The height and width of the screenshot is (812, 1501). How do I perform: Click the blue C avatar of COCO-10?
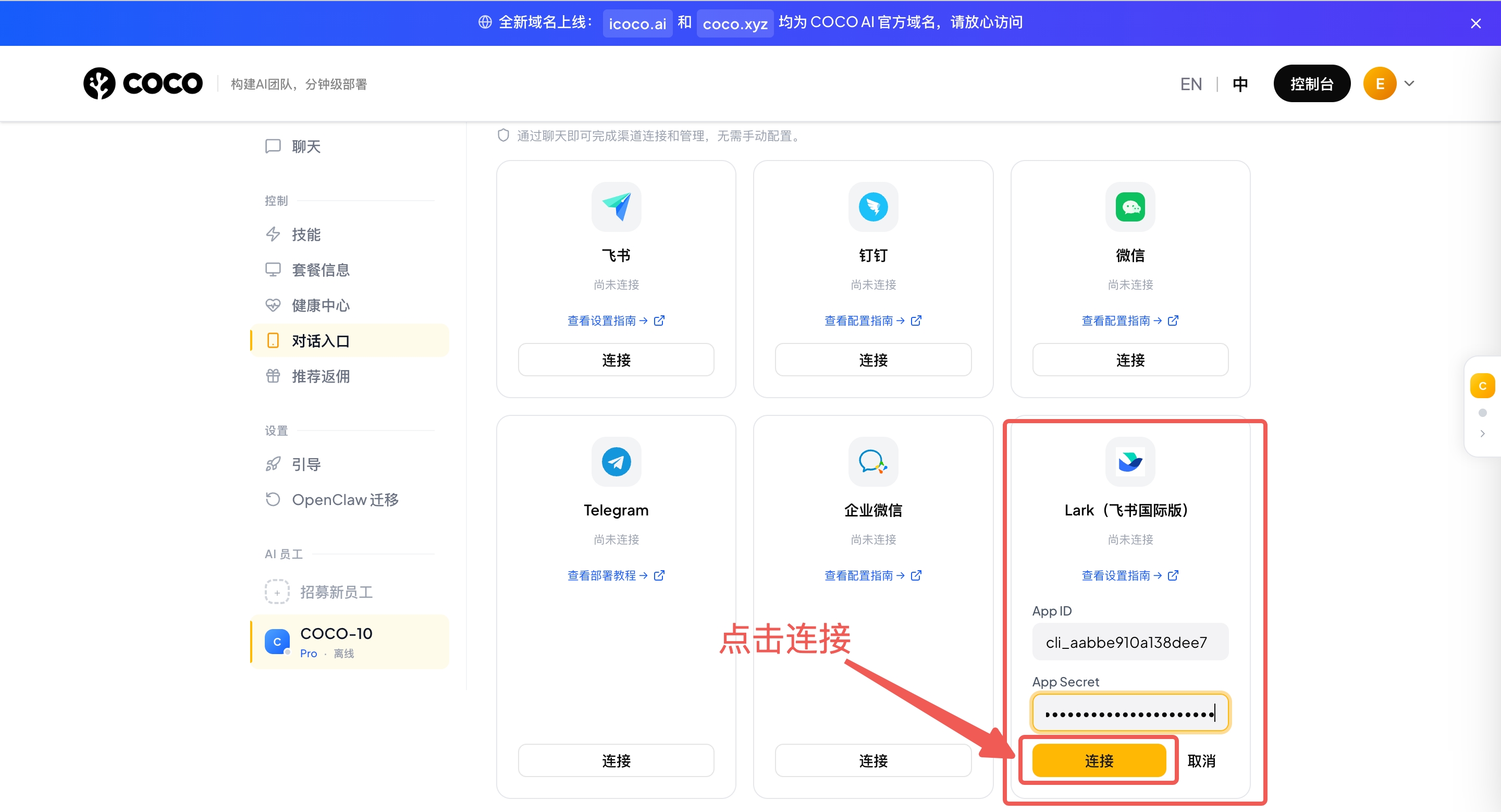coord(277,642)
